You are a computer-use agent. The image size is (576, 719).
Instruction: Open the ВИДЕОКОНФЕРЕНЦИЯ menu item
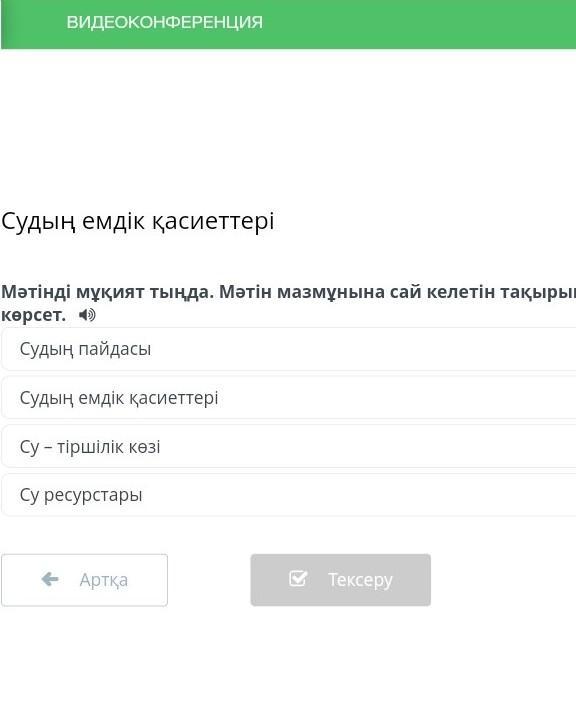[x=164, y=22]
